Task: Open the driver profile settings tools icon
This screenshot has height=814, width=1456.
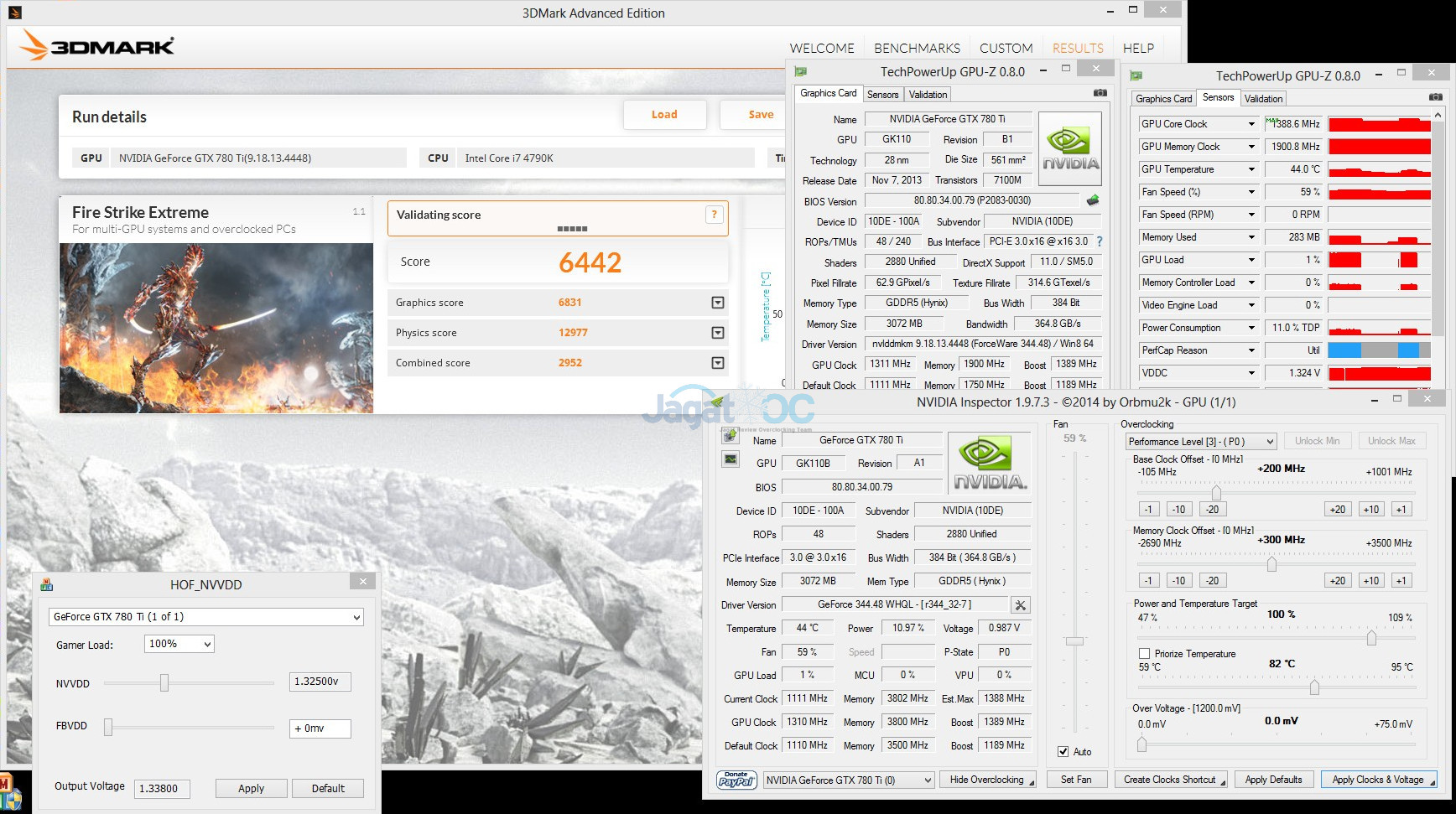Action: 1020,605
